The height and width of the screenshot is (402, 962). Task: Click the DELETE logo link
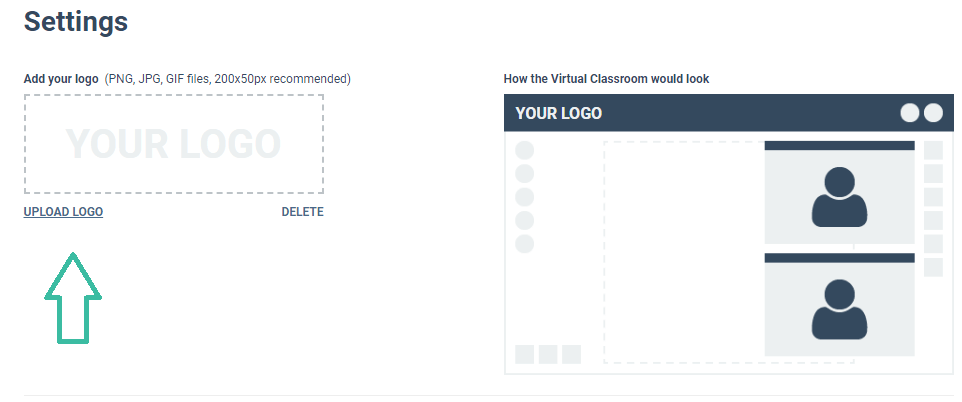tap(302, 212)
